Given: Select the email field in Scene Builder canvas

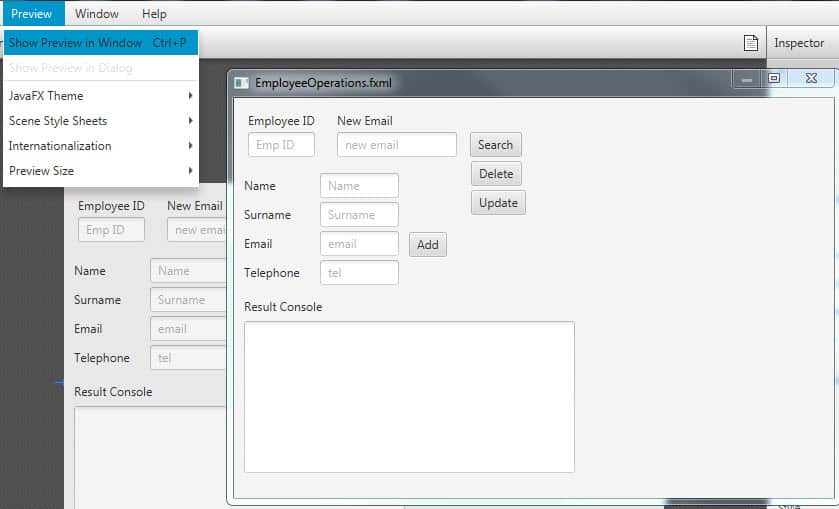Looking at the screenshot, I should pyautogui.click(x=188, y=329).
